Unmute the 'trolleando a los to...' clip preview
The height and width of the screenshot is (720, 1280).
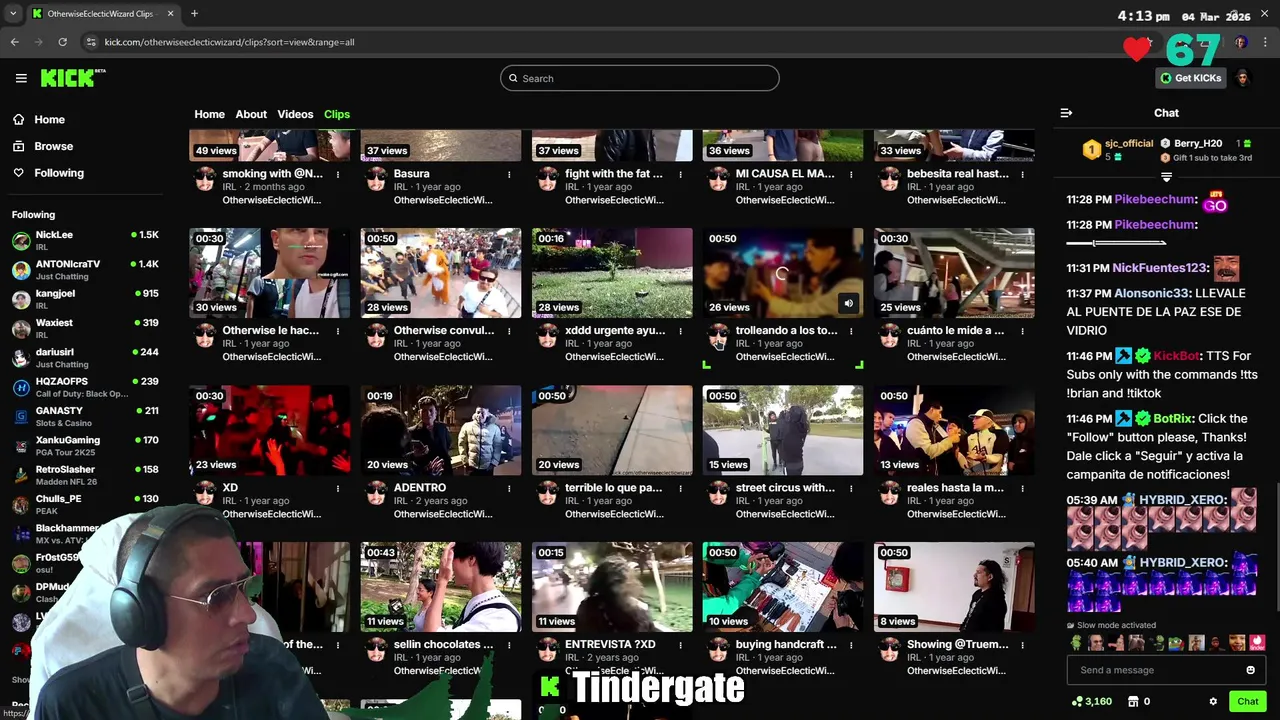click(848, 303)
